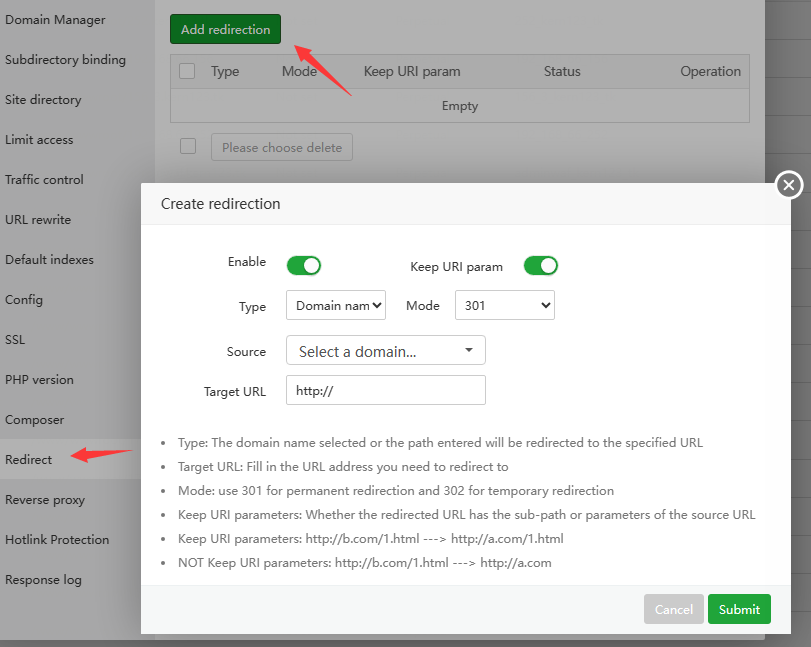Go to URL rewrite section
The image size is (811, 647).
(36, 219)
